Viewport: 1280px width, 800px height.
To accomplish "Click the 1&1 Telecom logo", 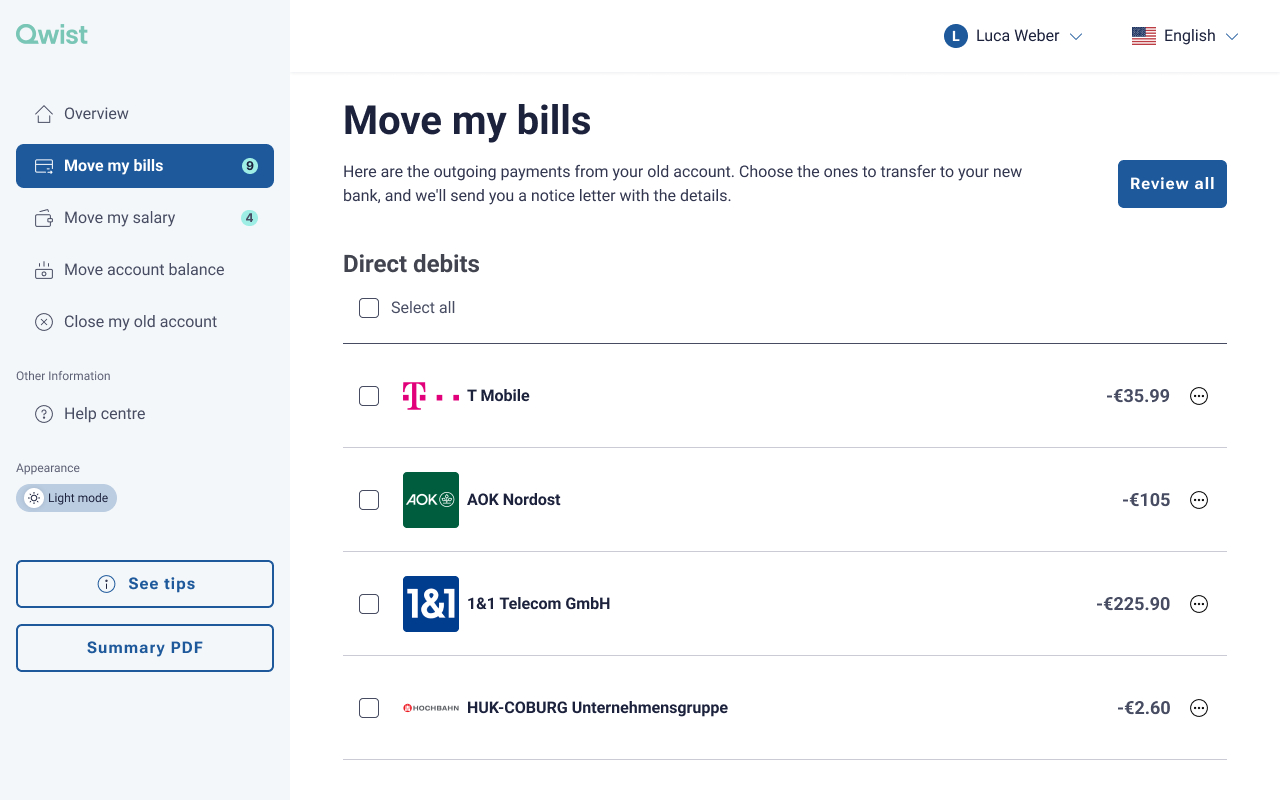I will coord(431,604).
